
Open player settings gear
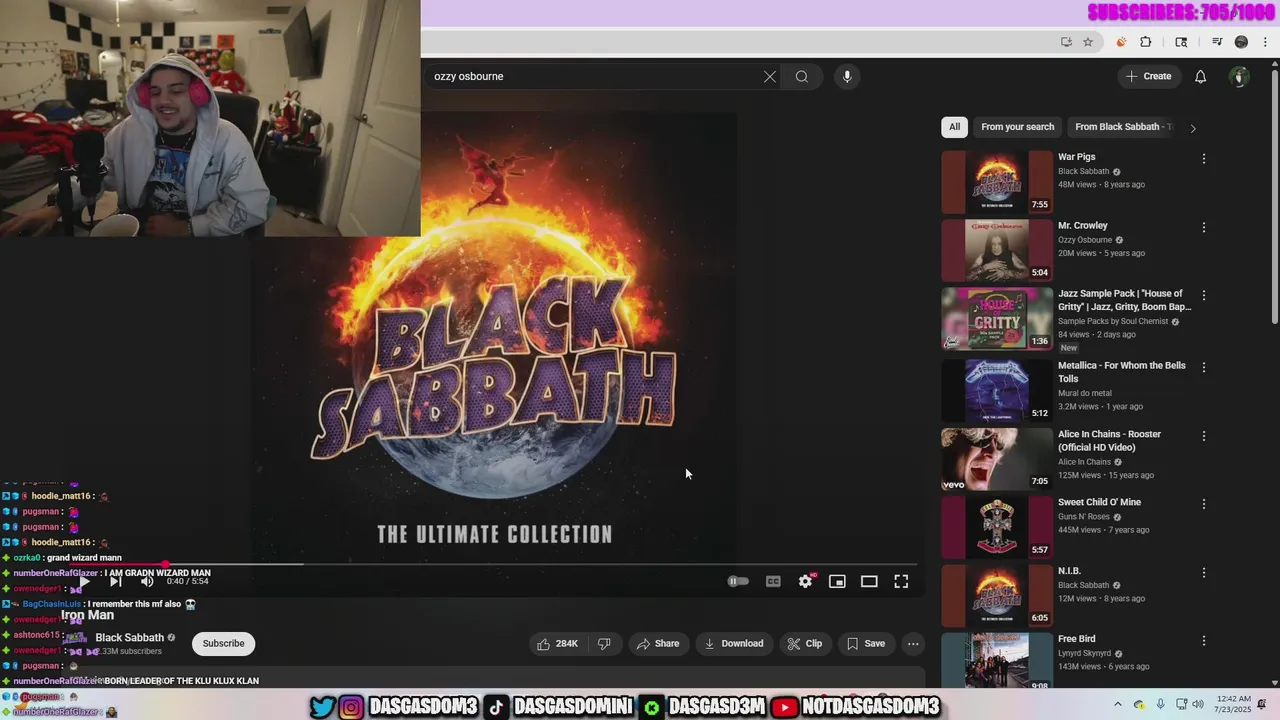pos(806,581)
